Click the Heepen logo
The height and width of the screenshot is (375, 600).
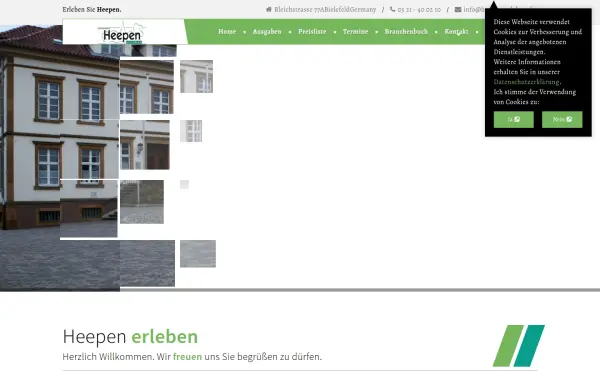(x=122, y=33)
